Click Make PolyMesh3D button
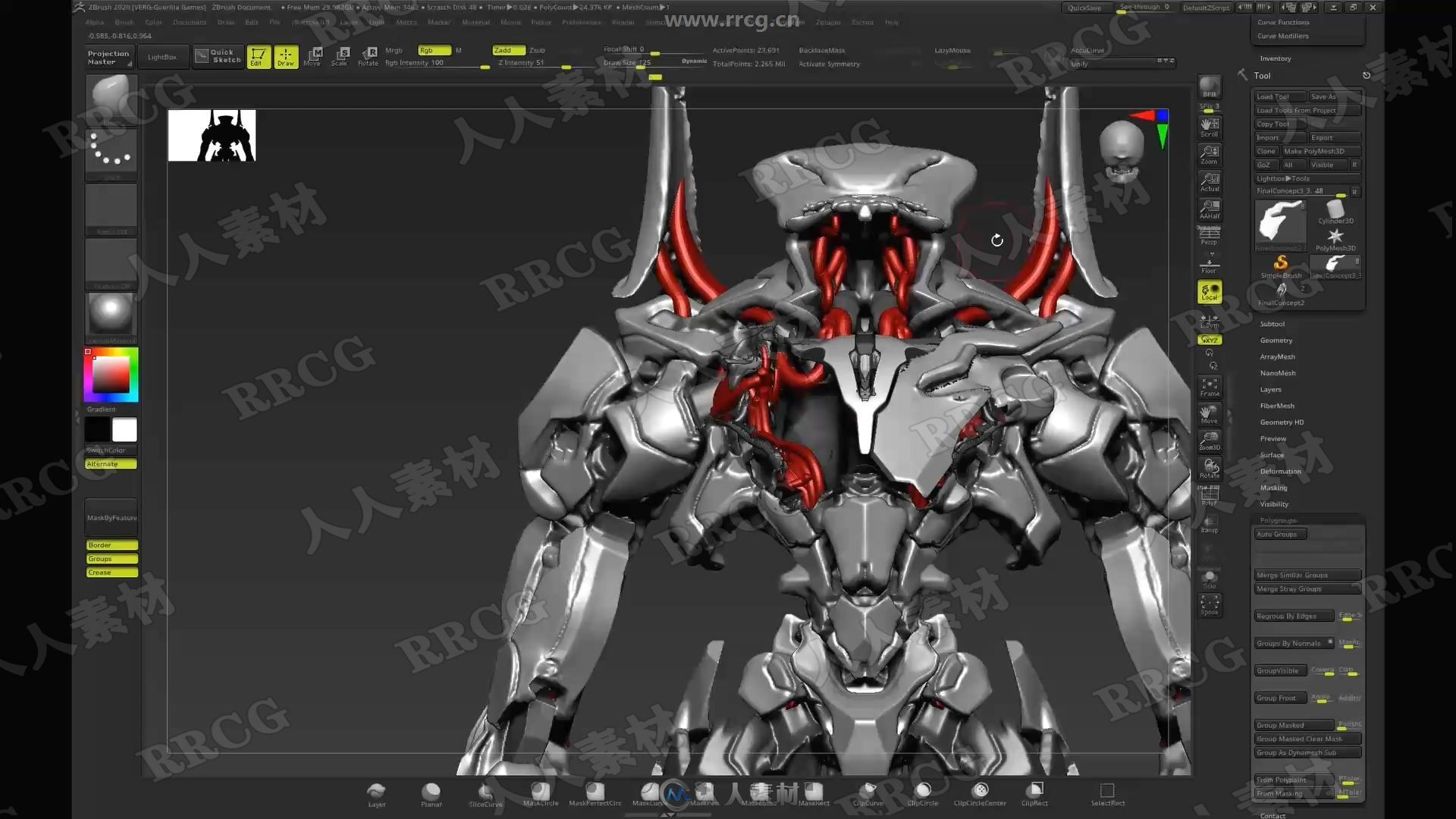1456x819 pixels. (1320, 151)
